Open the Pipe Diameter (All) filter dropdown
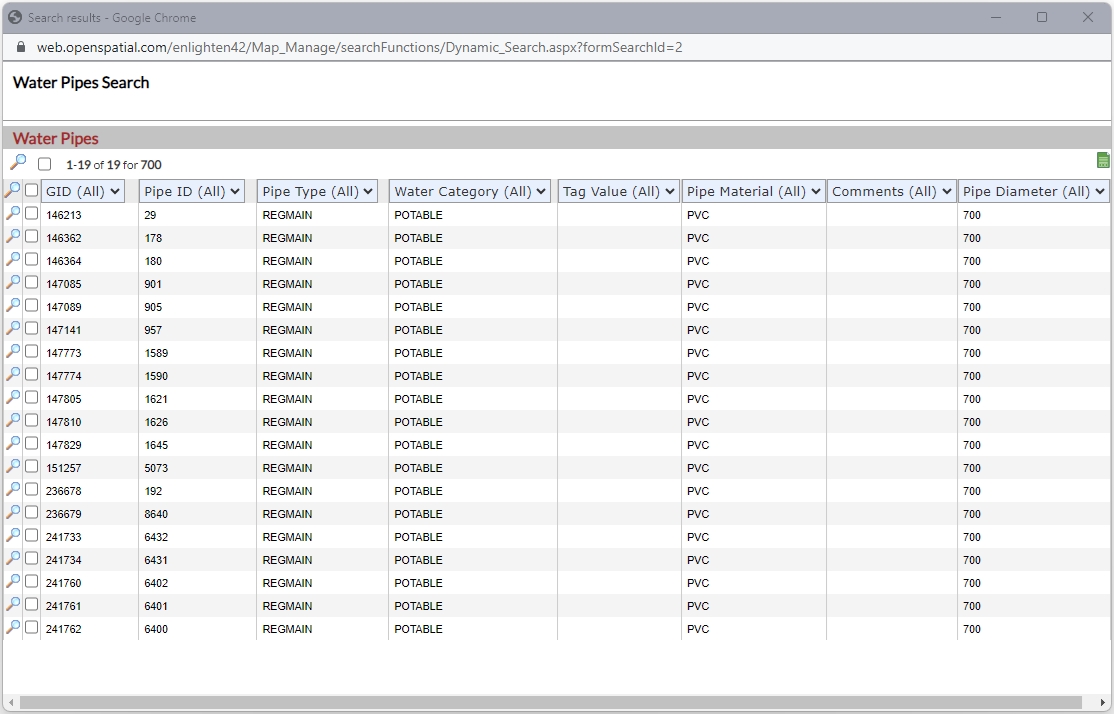The width and height of the screenshot is (1114, 714). [x=1034, y=191]
